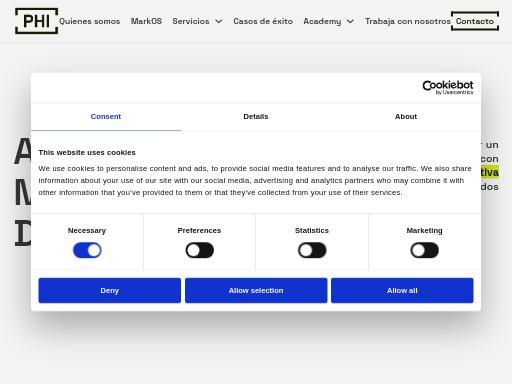Enable the Statistics cookies switch

pyautogui.click(x=312, y=250)
